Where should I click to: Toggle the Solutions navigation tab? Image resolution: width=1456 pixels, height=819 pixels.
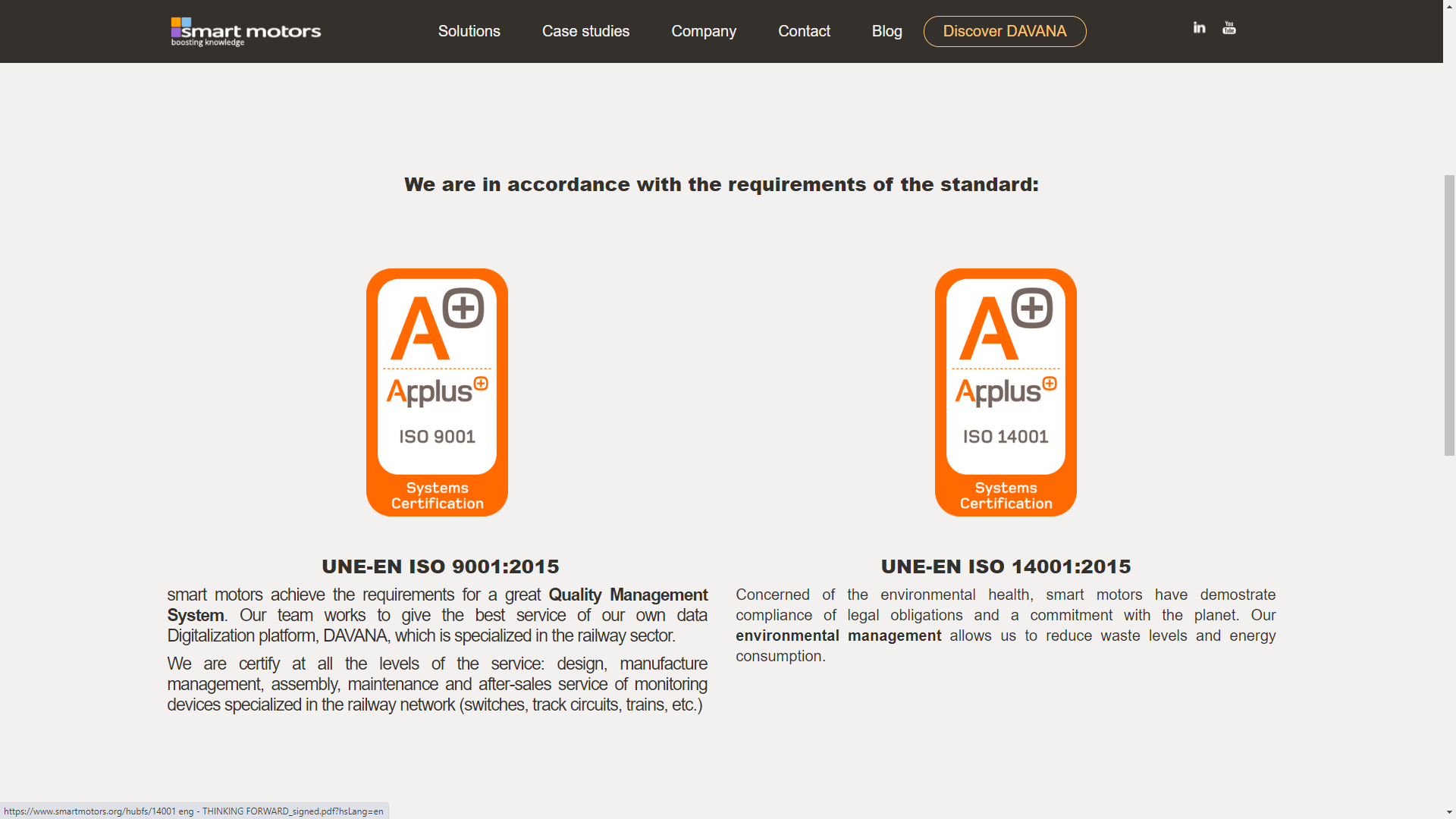[x=469, y=31]
